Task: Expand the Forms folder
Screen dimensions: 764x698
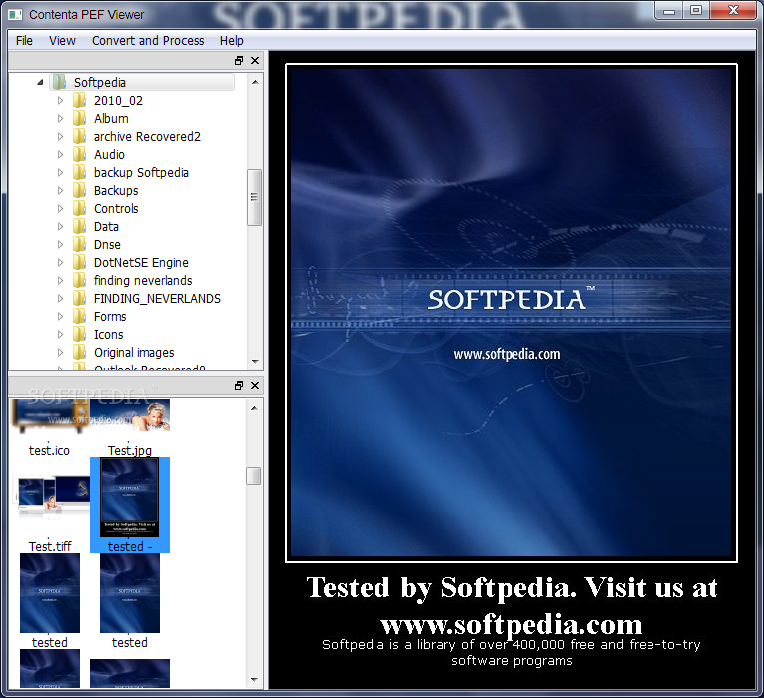Action: click(60, 317)
